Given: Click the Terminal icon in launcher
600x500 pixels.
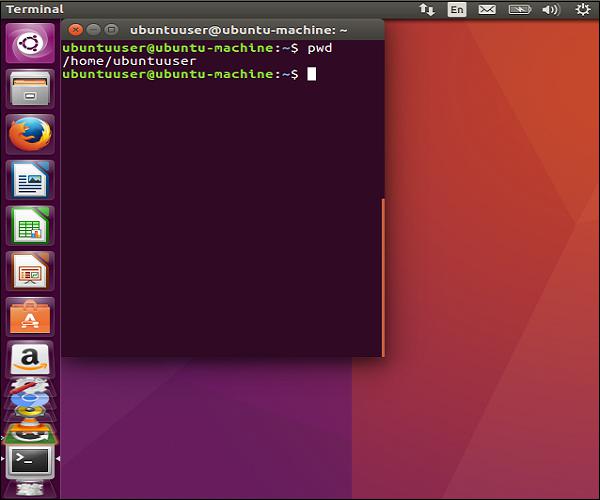Looking at the screenshot, I should tap(30, 460).
